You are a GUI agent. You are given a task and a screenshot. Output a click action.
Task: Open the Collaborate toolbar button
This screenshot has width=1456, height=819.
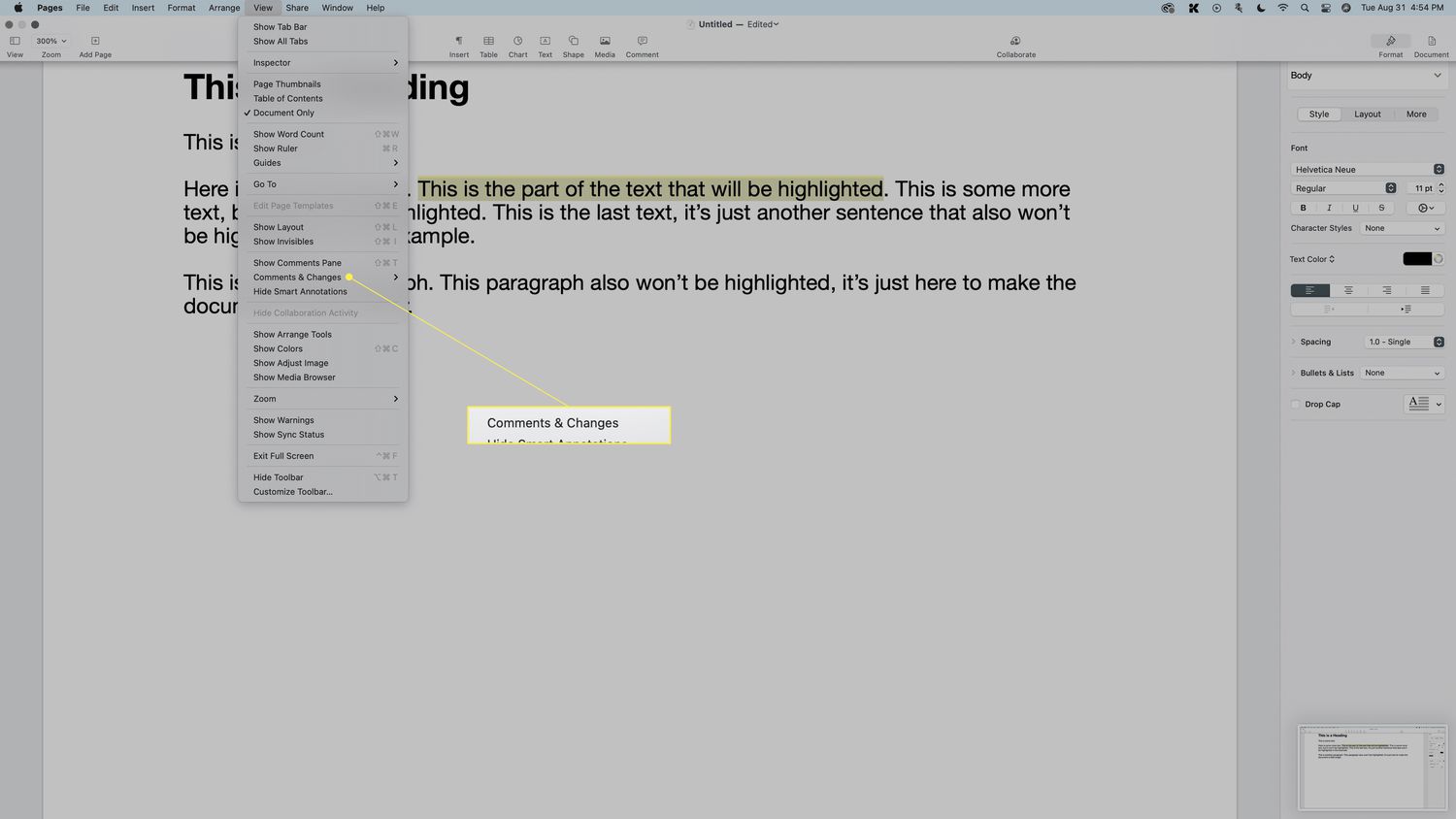tap(1015, 42)
